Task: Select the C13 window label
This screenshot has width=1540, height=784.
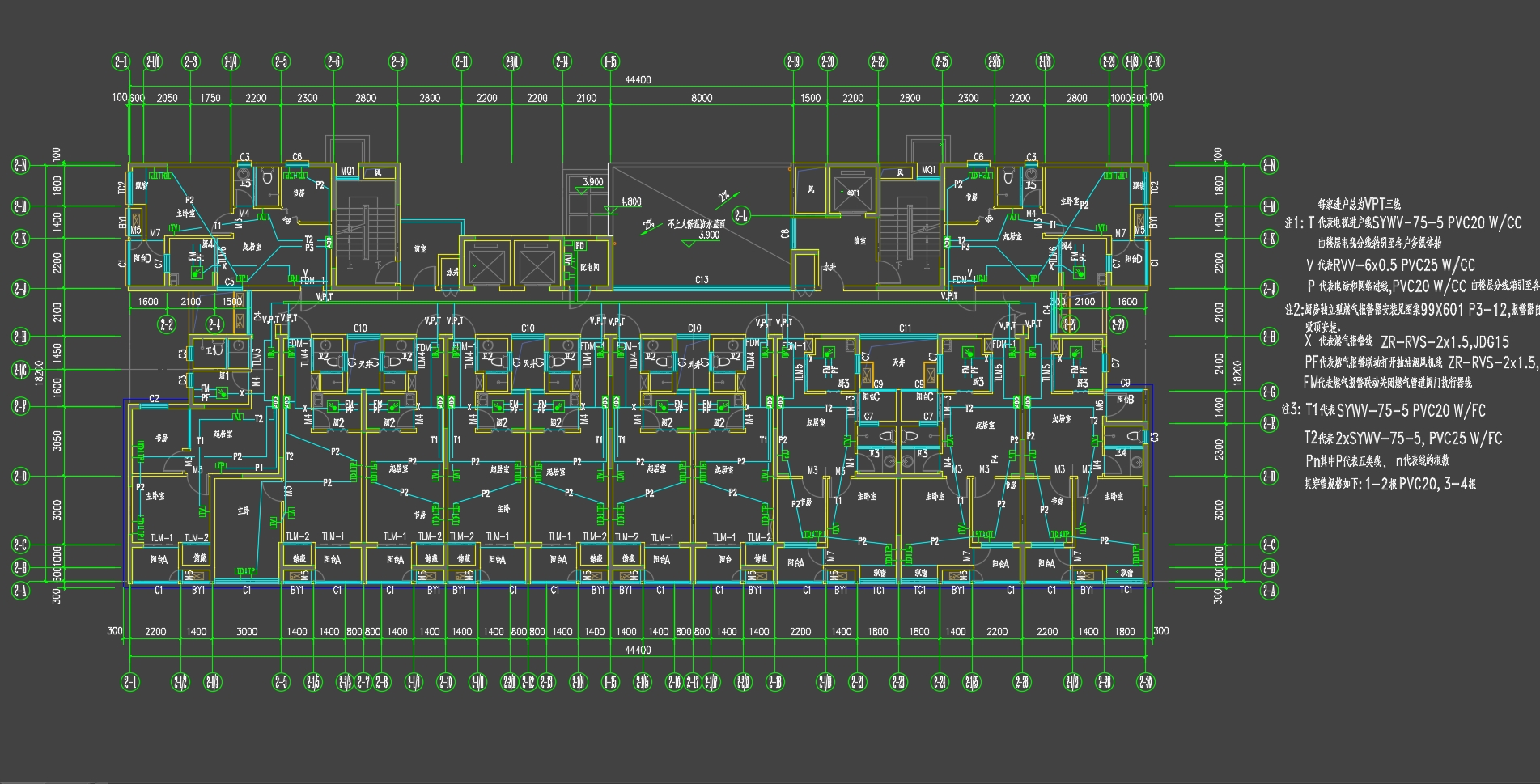Action: click(x=702, y=280)
